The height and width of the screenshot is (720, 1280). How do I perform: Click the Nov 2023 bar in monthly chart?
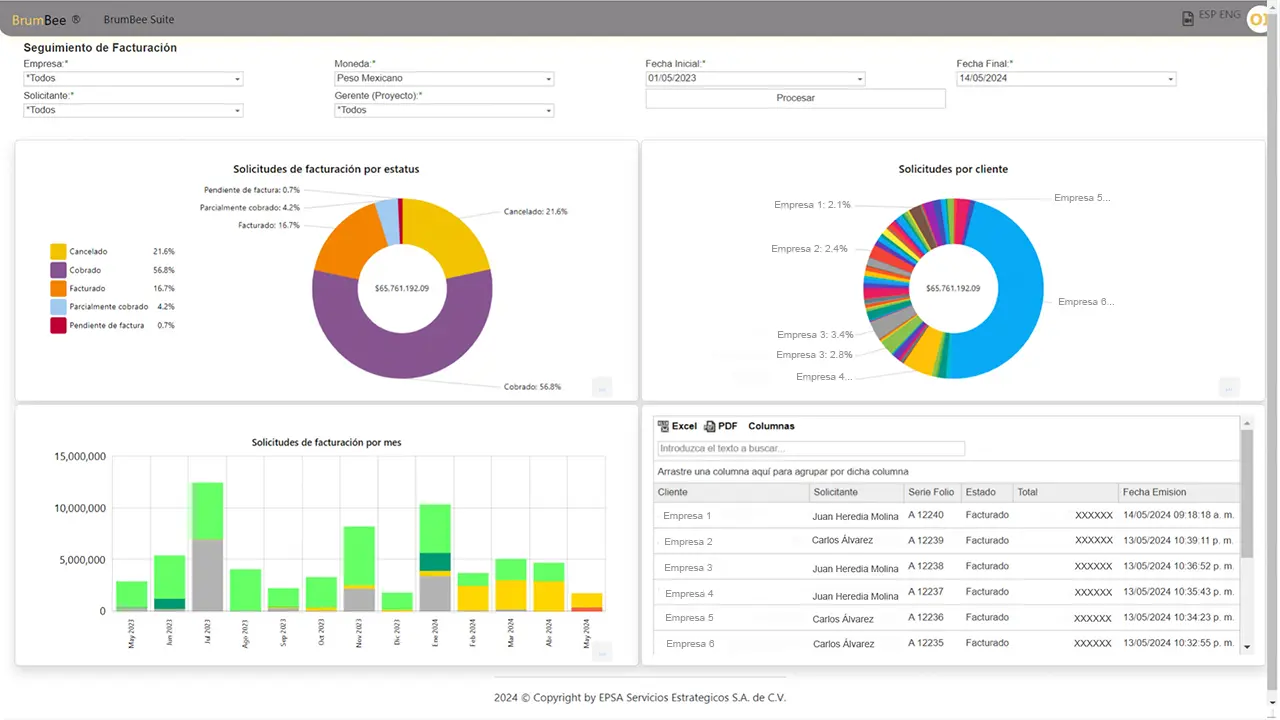coord(359,569)
